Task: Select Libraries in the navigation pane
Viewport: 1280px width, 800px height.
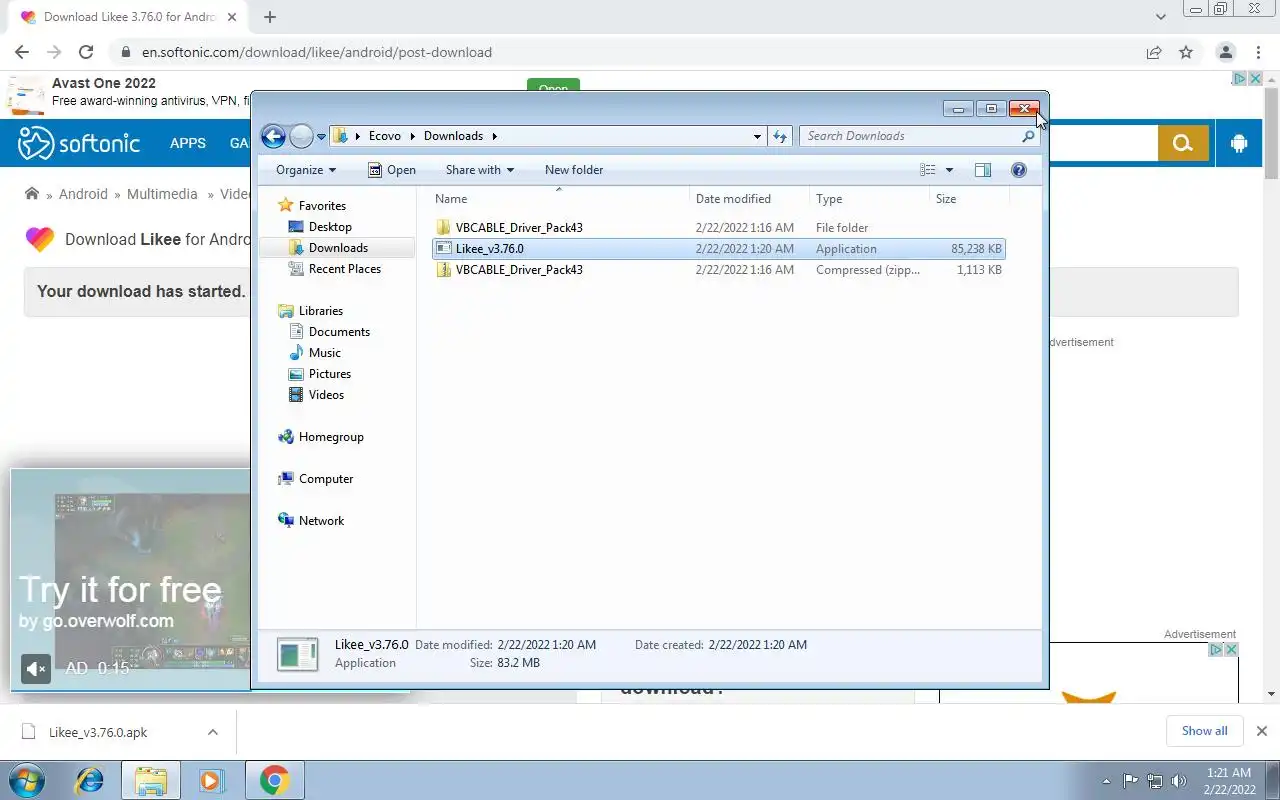Action: pos(321,311)
